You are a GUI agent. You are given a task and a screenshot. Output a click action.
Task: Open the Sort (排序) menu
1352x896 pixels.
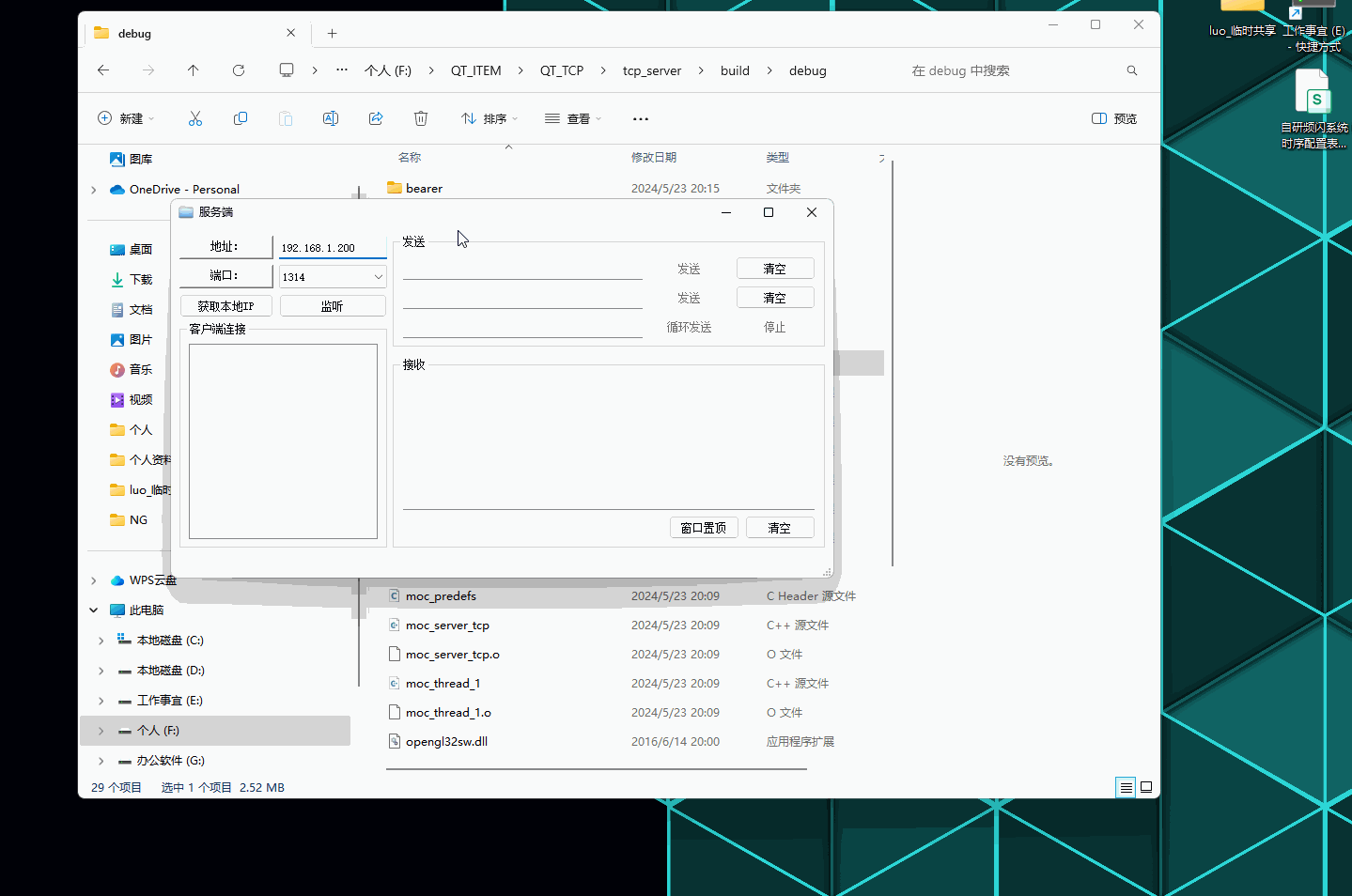[490, 118]
